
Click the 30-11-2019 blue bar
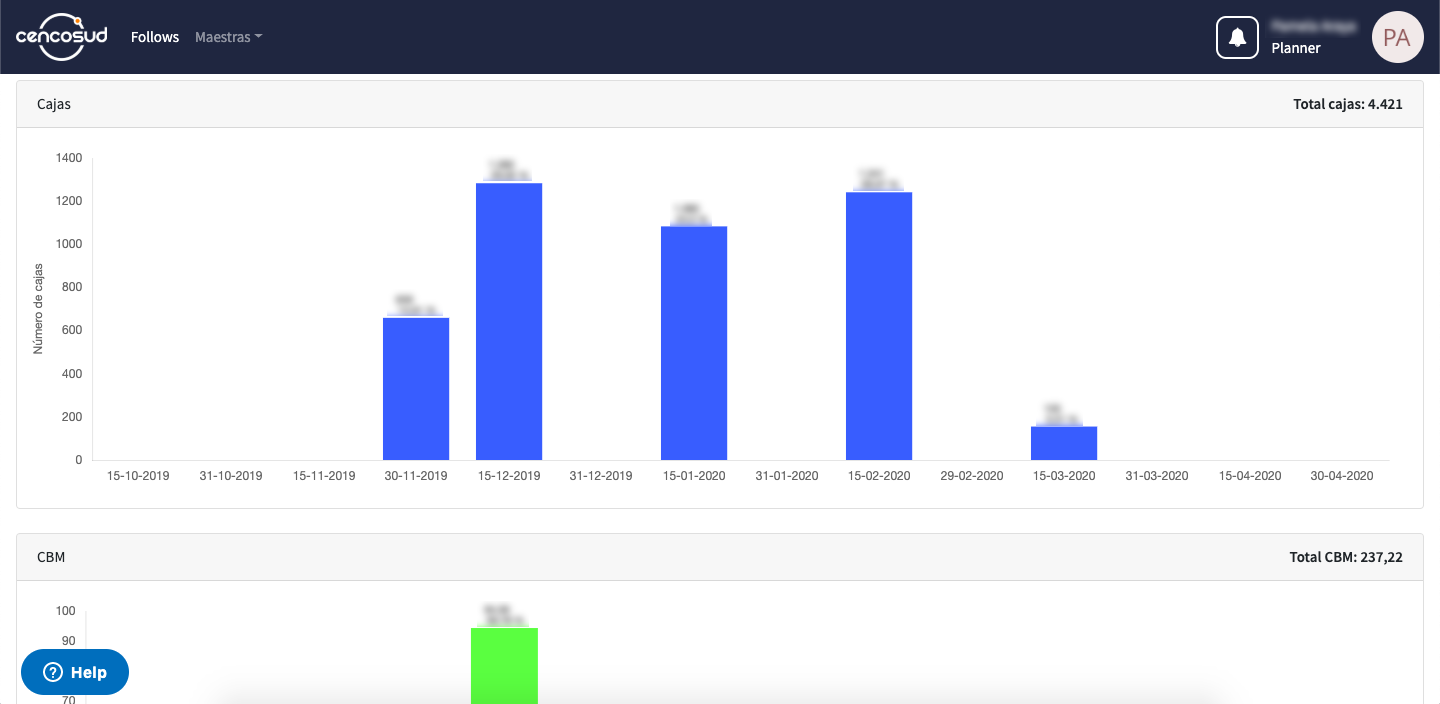[416, 389]
